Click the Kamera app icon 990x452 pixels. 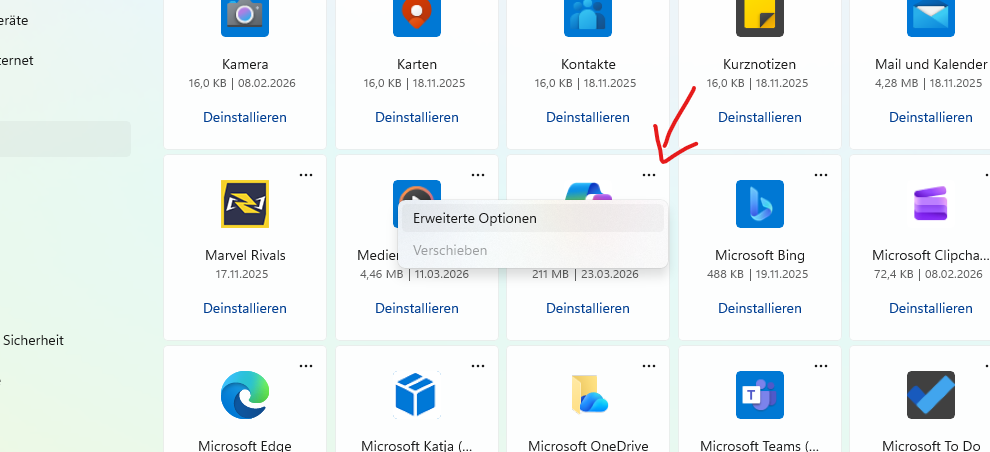pyautogui.click(x=245, y=16)
